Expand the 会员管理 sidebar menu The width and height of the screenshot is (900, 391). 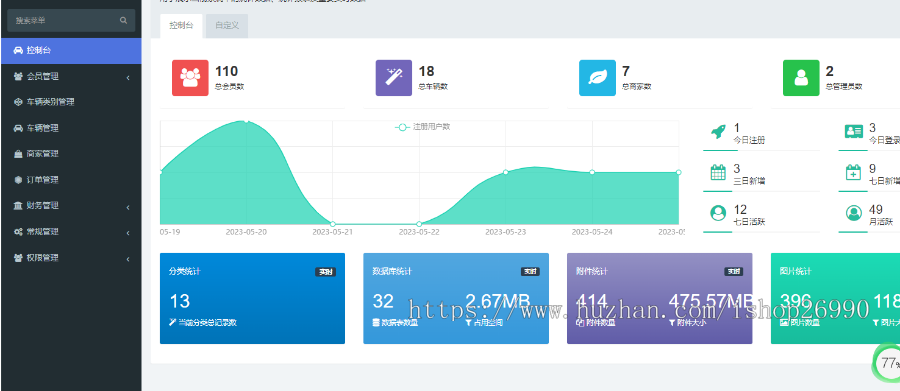pos(71,76)
